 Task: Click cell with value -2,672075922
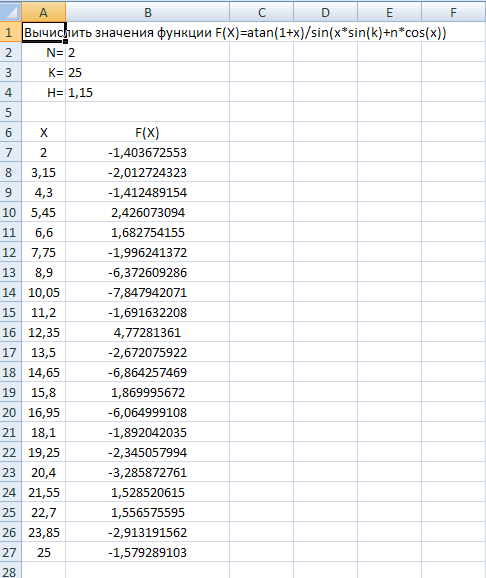click(x=147, y=352)
